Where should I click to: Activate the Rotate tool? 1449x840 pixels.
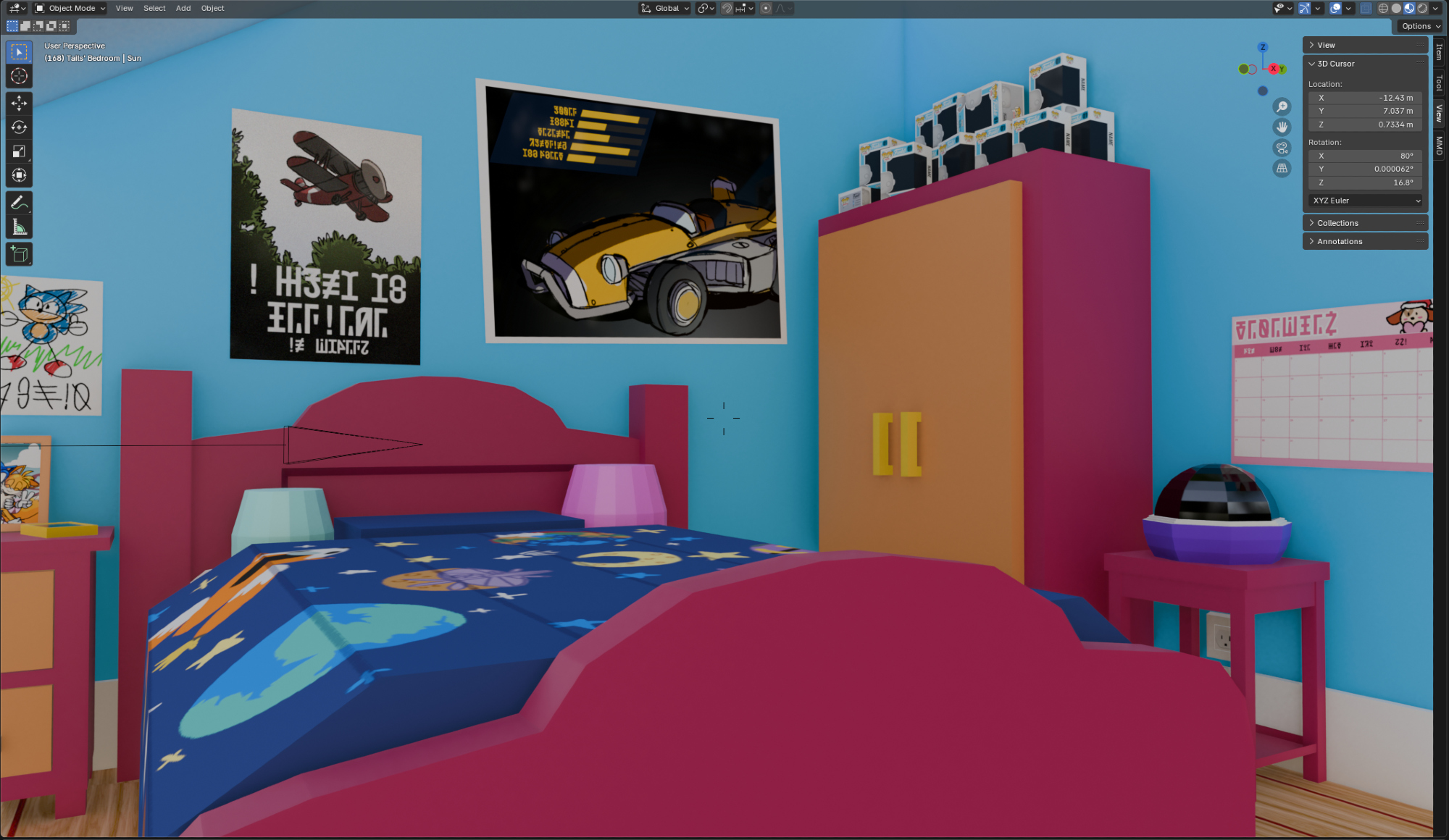pyautogui.click(x=20, y=127)
